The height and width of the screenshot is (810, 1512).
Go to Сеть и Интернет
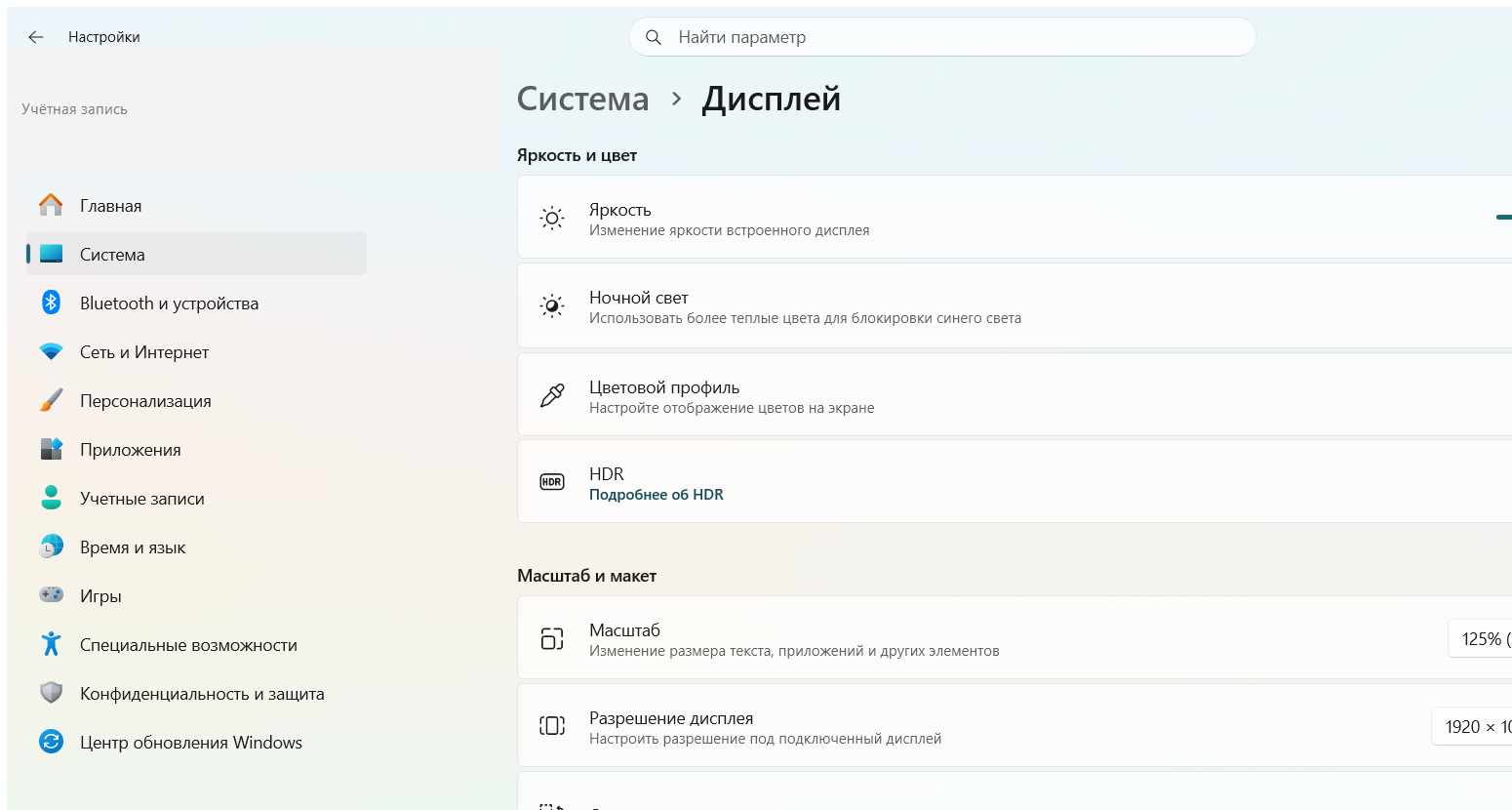[x=196, y=351]
